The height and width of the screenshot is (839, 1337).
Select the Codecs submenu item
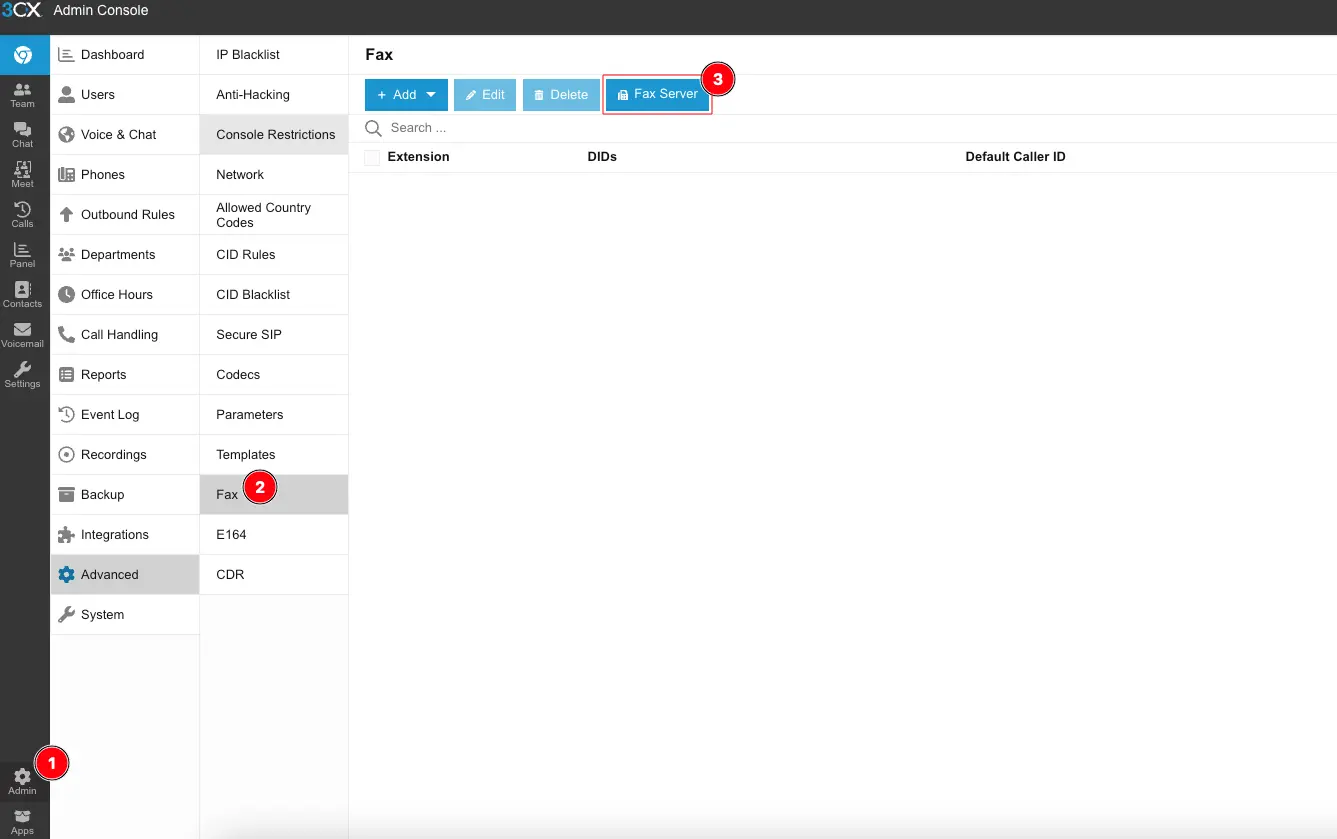(238, 375)
